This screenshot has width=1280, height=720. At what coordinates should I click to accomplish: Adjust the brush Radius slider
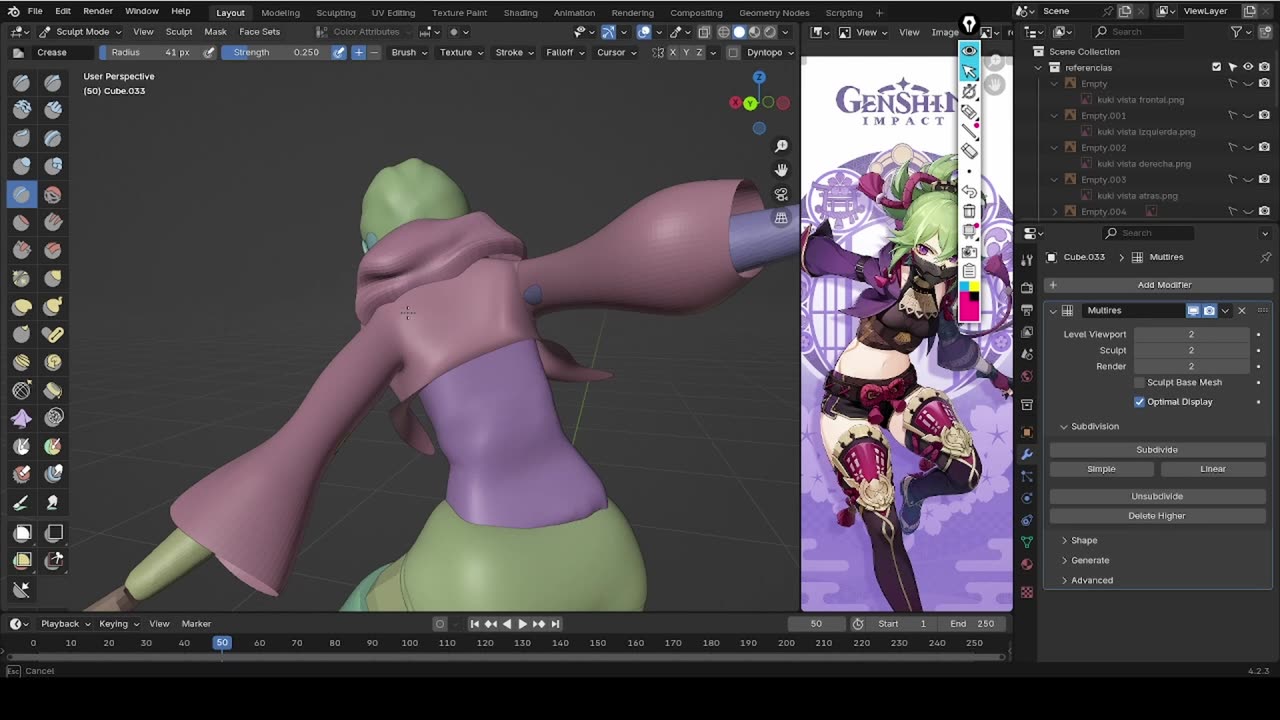[149, 52]
